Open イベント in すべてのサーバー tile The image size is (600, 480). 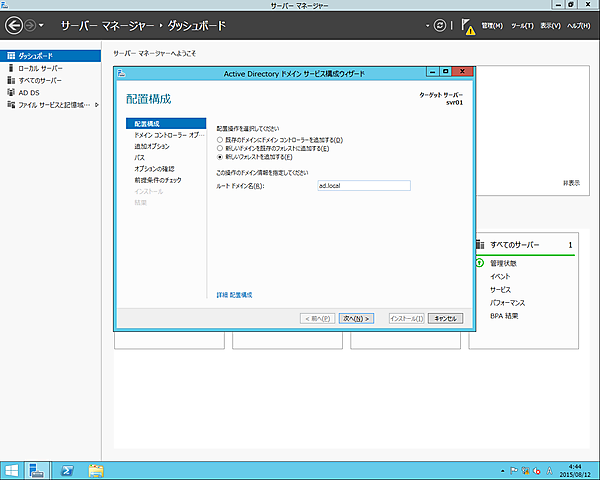500,276
